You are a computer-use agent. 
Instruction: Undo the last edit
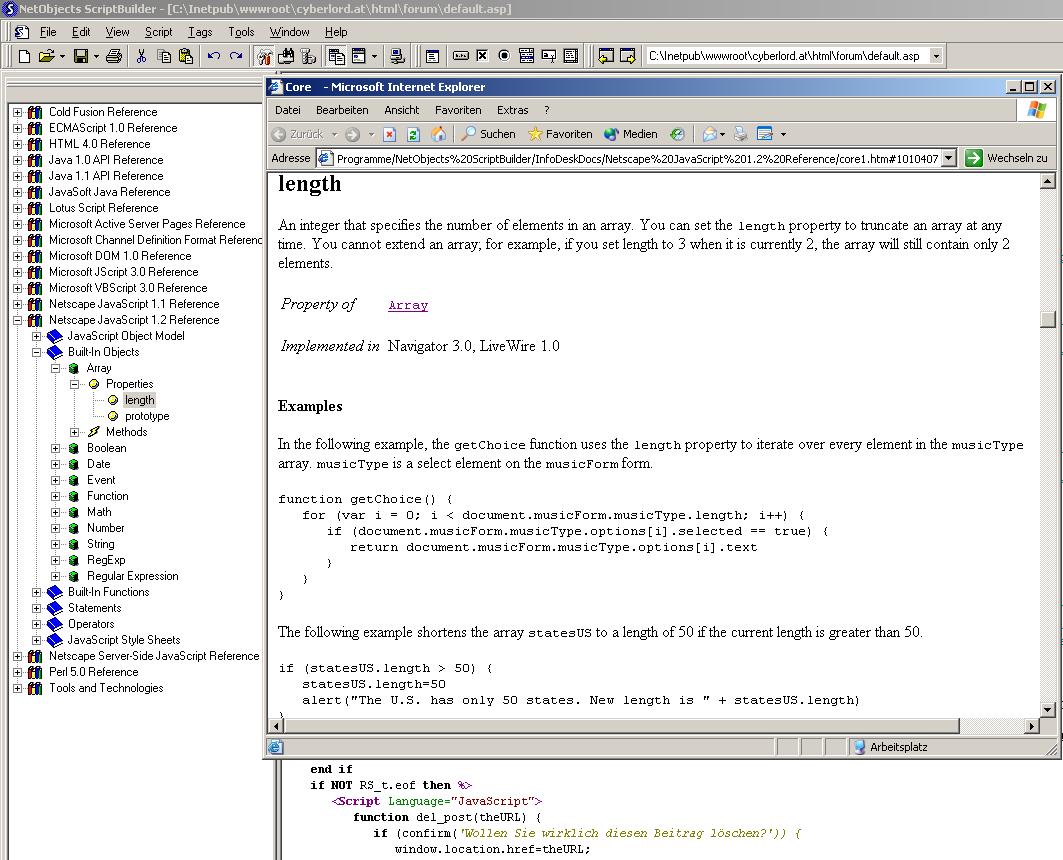[213, 56]
